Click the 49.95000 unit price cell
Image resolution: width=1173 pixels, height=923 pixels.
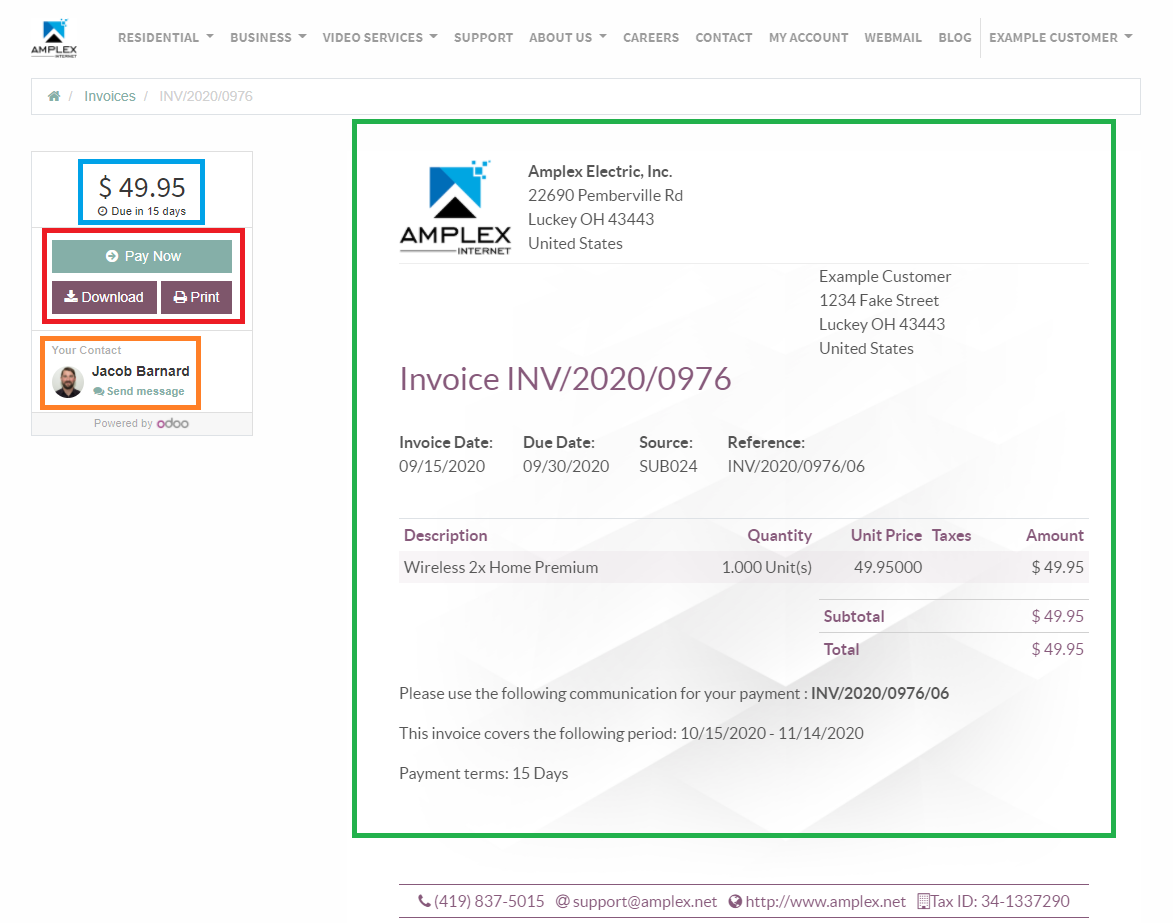point(888,568)
